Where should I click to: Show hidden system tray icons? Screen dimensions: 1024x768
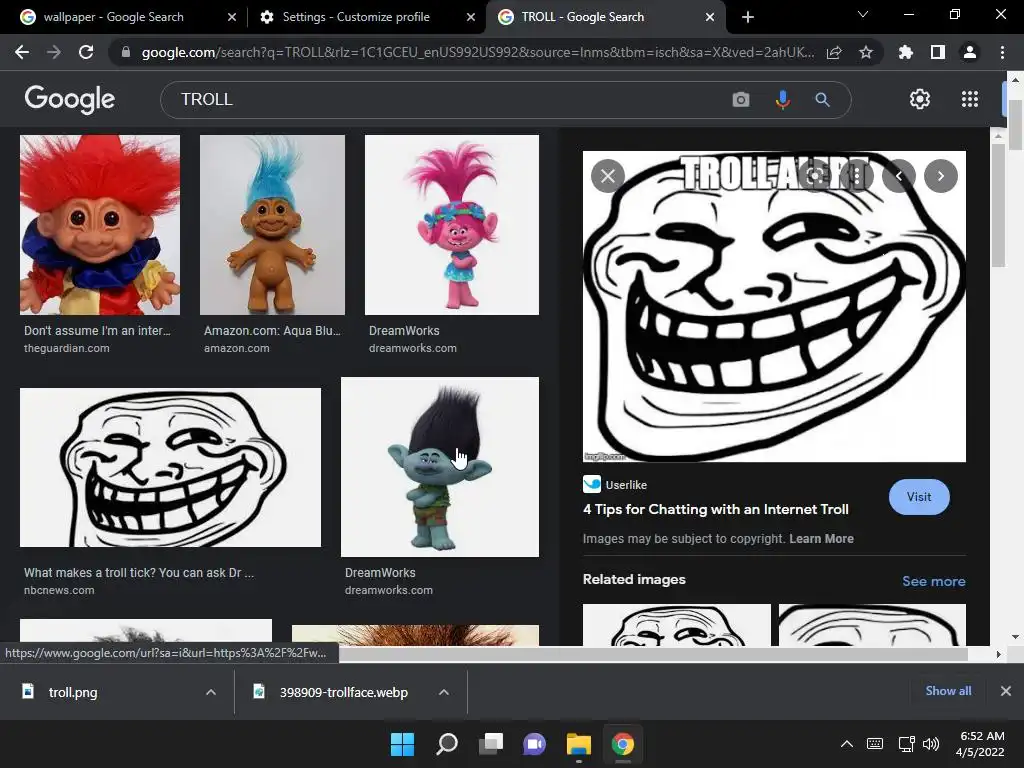point(846,744)
